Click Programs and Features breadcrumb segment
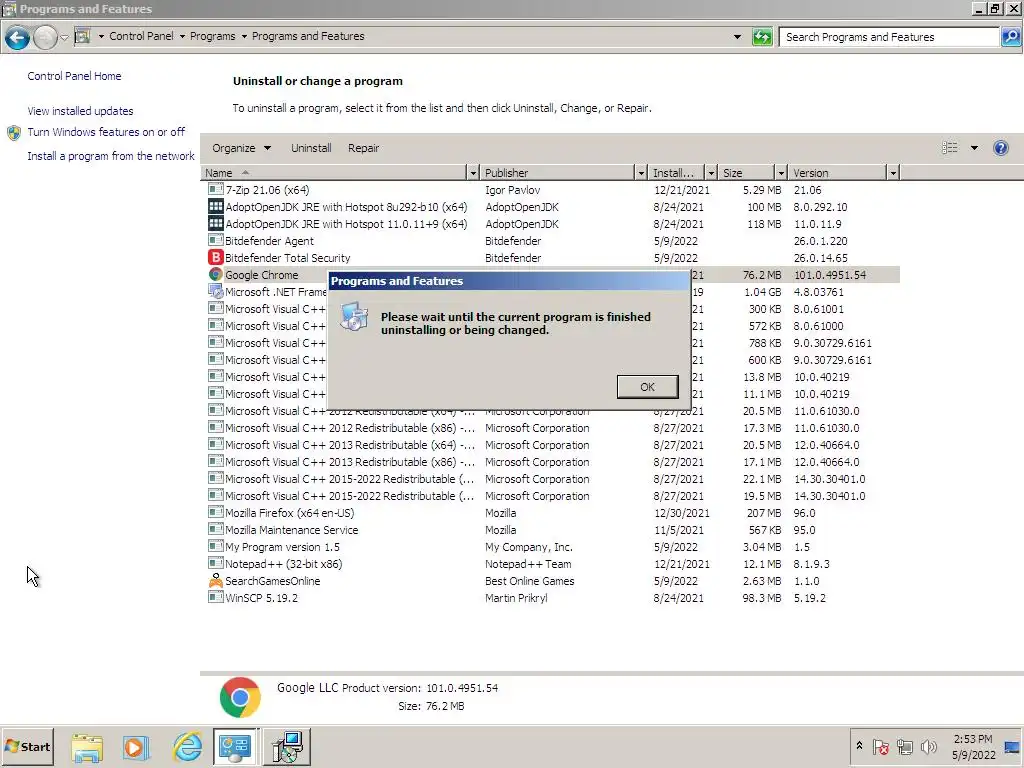 tap(308, 36)
